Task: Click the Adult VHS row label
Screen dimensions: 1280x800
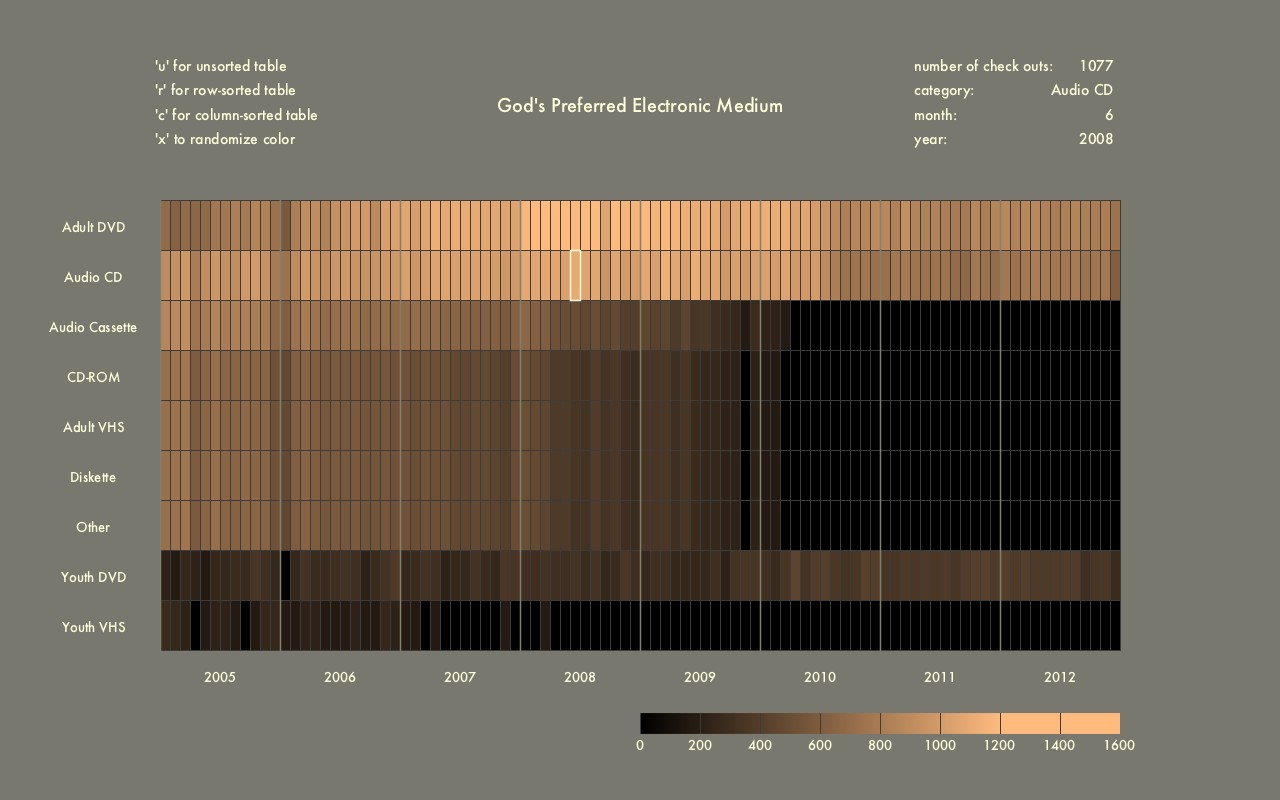Action: pyautogui.click(x=93, y=427)
